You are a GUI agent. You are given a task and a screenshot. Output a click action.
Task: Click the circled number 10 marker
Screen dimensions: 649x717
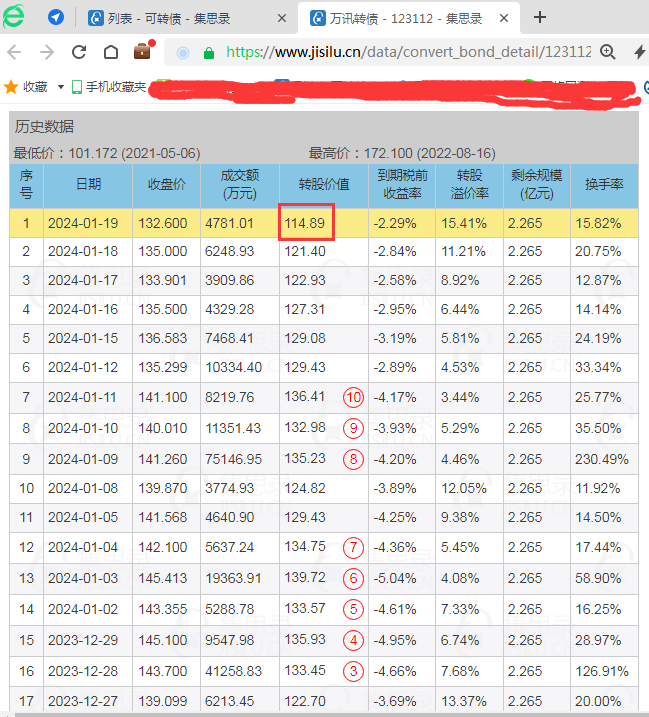[x=352, y=397]
